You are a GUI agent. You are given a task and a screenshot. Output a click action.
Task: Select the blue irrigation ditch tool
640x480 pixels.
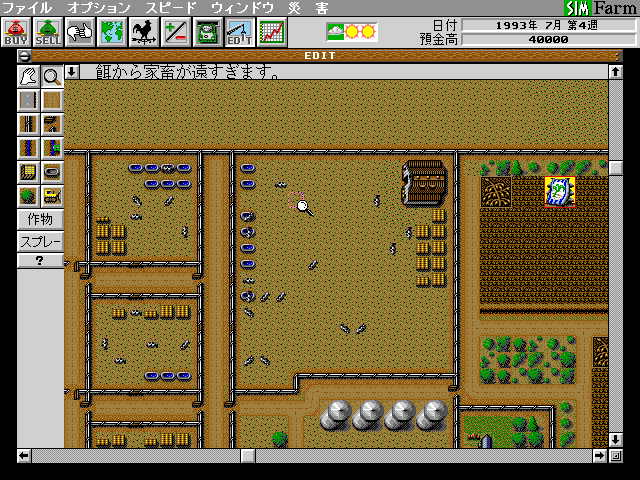coord(28,148)
